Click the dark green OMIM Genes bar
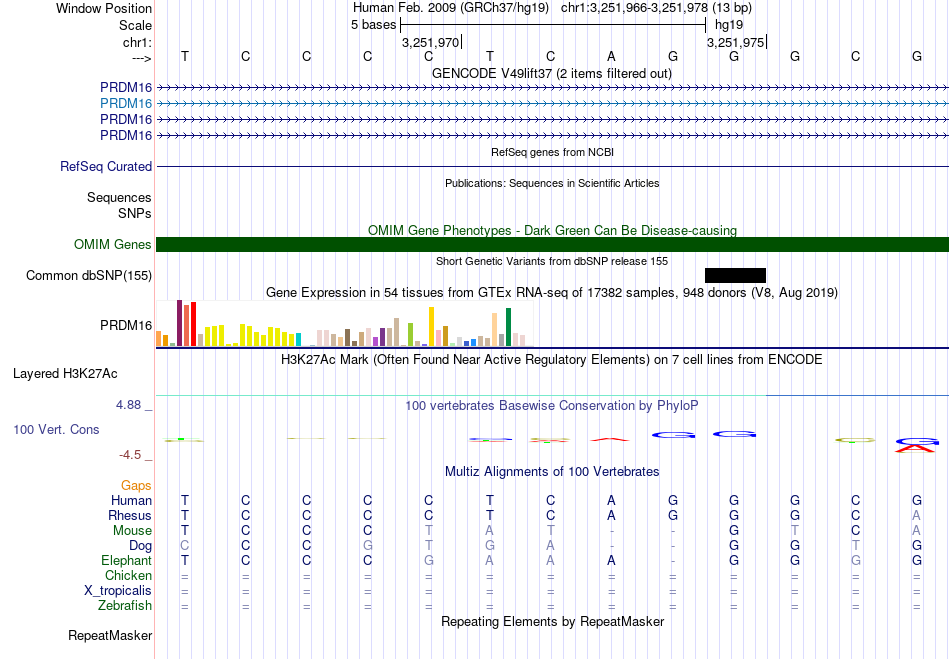 pos(552,245)
